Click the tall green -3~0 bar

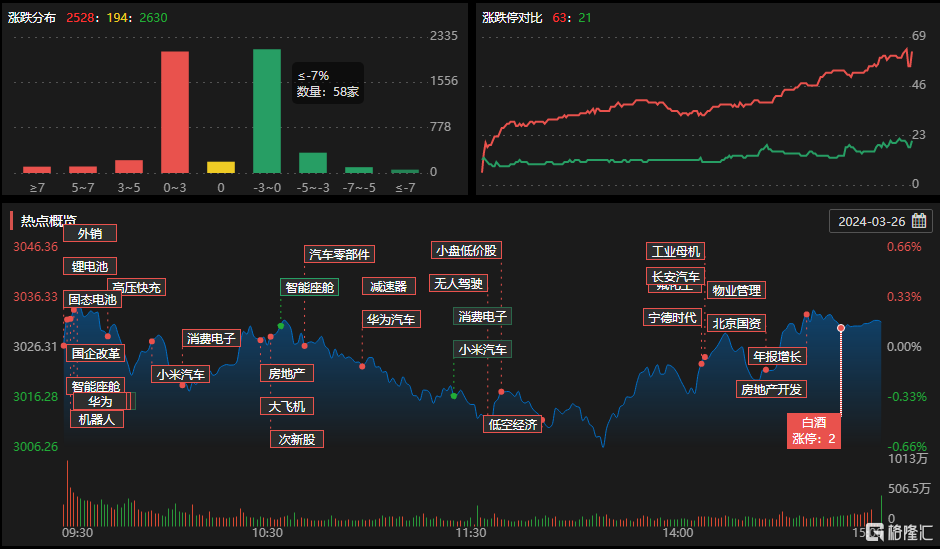coord(267,111)
